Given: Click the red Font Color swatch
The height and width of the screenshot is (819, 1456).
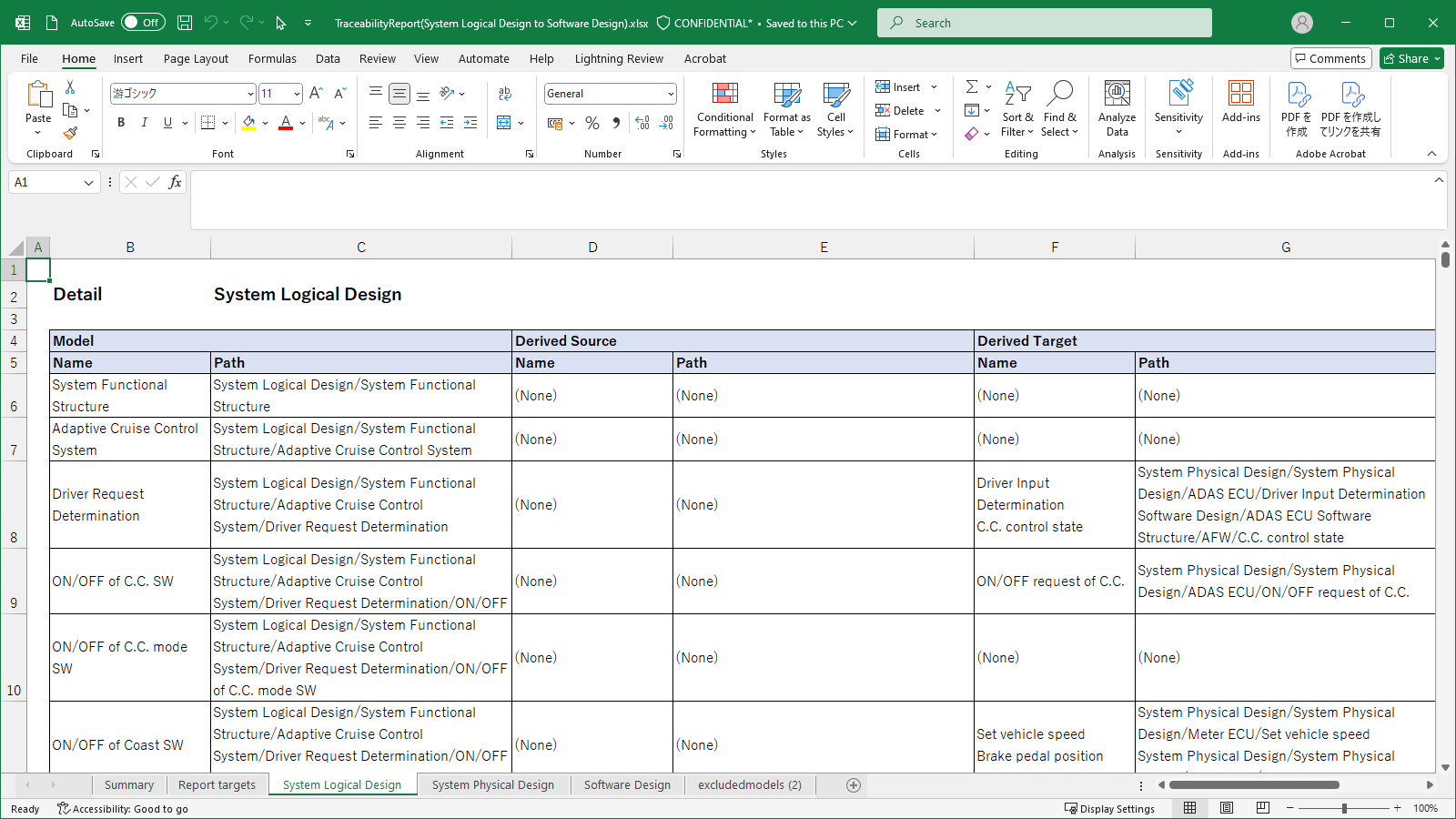Looking at the screenshot, I should coord(286,123).
